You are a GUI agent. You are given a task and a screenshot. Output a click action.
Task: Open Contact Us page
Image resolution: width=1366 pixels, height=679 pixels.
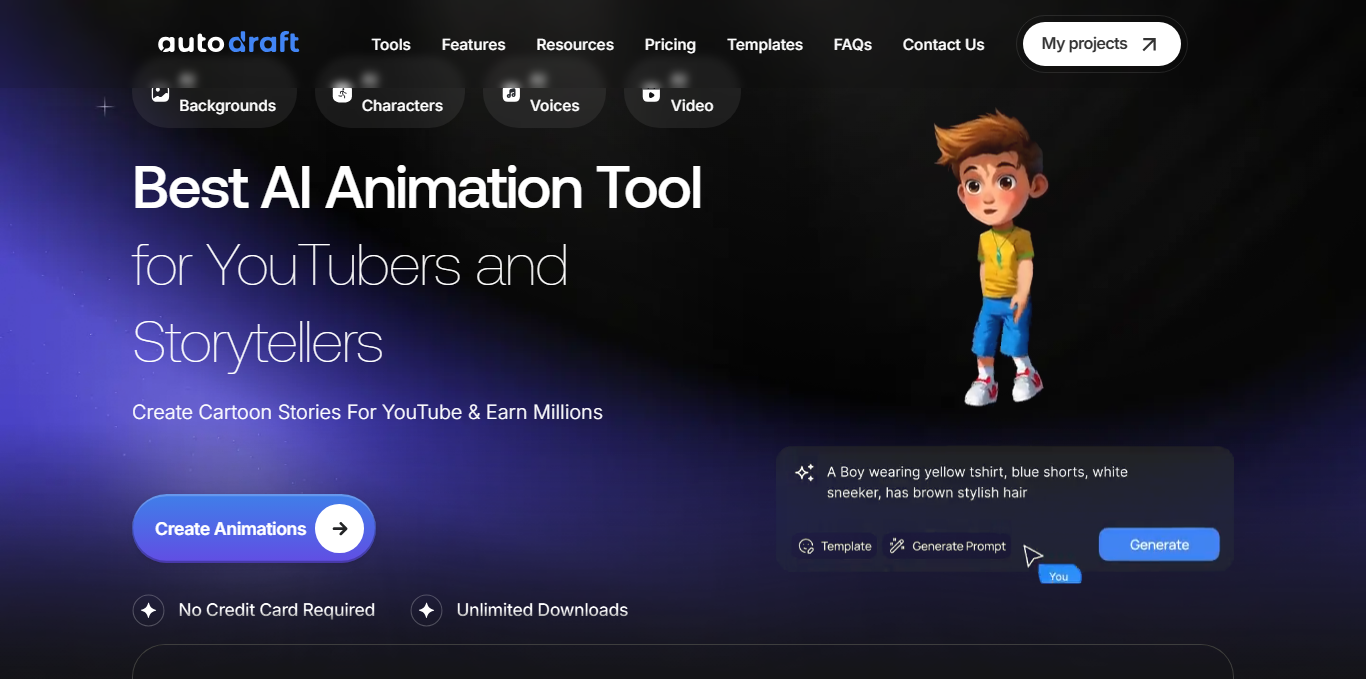tap(943, 45)
